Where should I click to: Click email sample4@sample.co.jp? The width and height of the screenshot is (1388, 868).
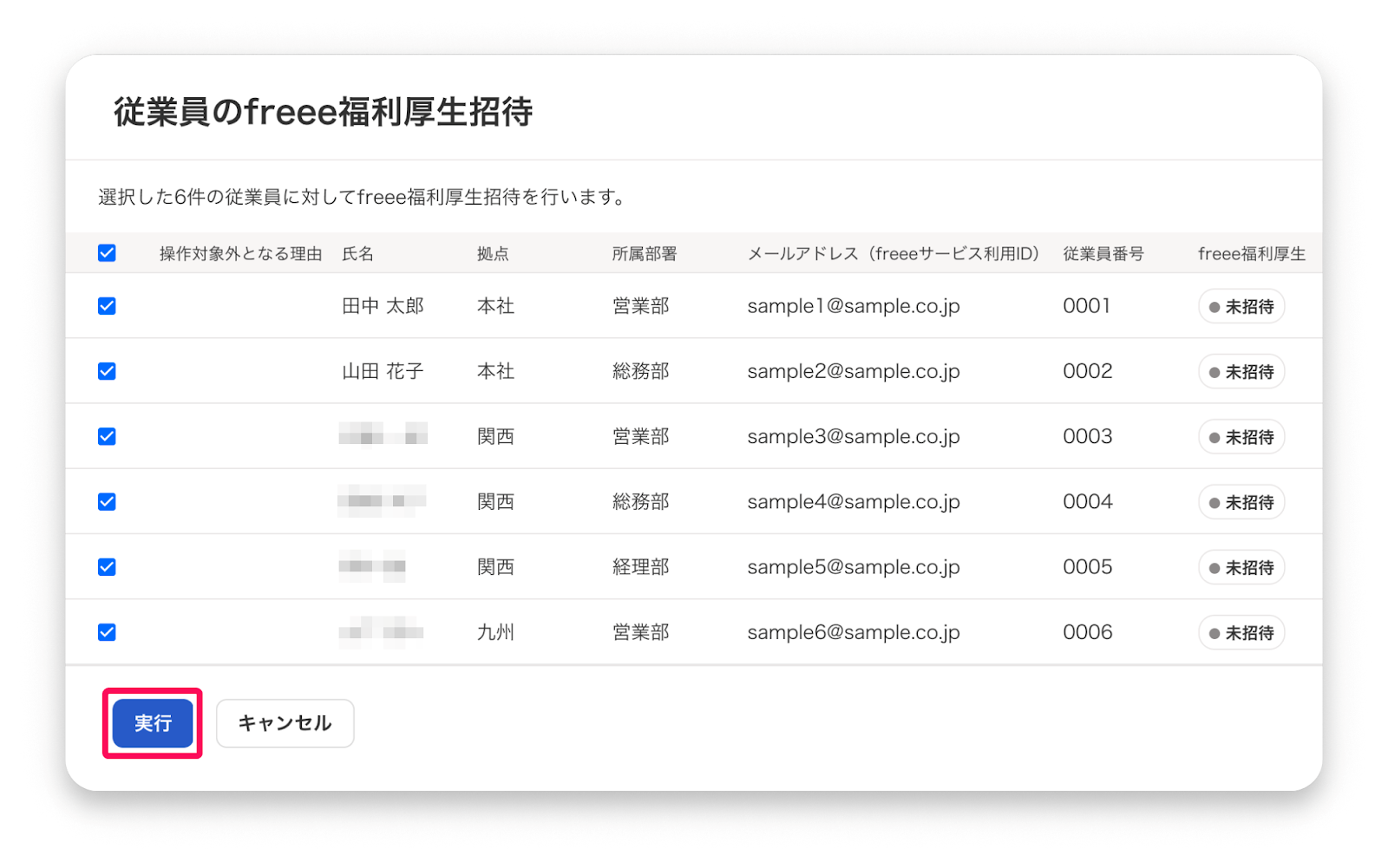[854, 502]
